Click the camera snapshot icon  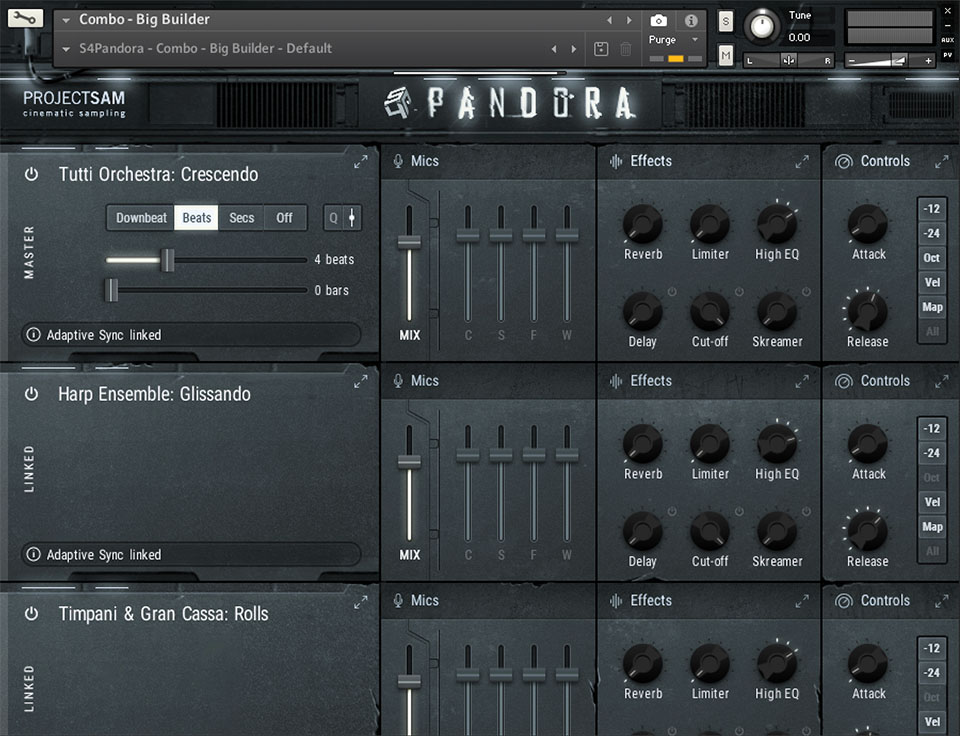(658, 21)
